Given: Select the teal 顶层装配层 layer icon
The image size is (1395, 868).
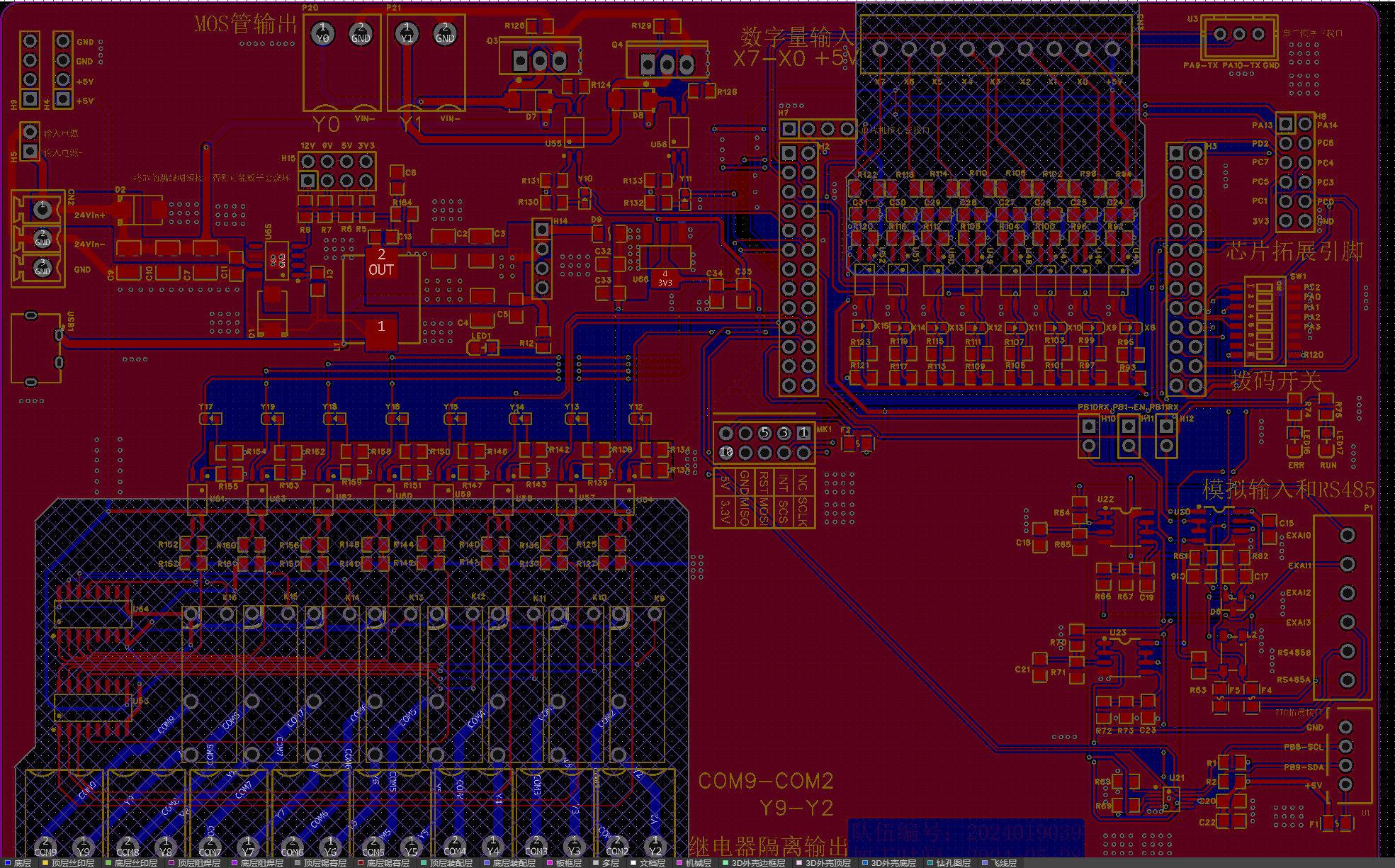Looking at the screenshot, I should [422, 863].
